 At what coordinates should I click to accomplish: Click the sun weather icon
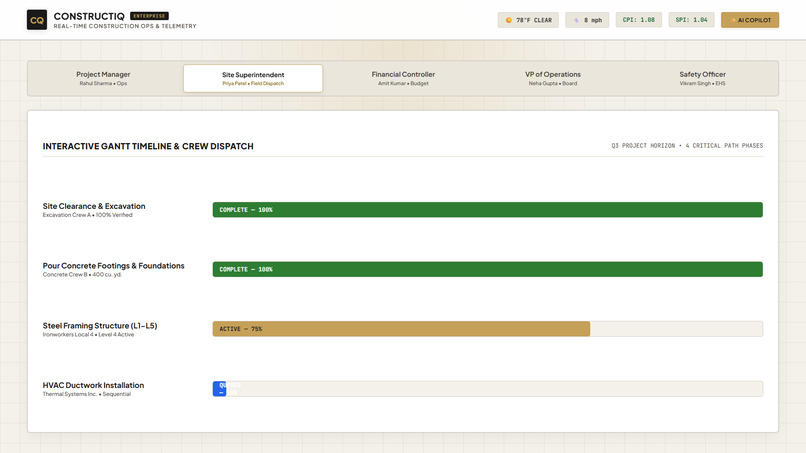508,20
